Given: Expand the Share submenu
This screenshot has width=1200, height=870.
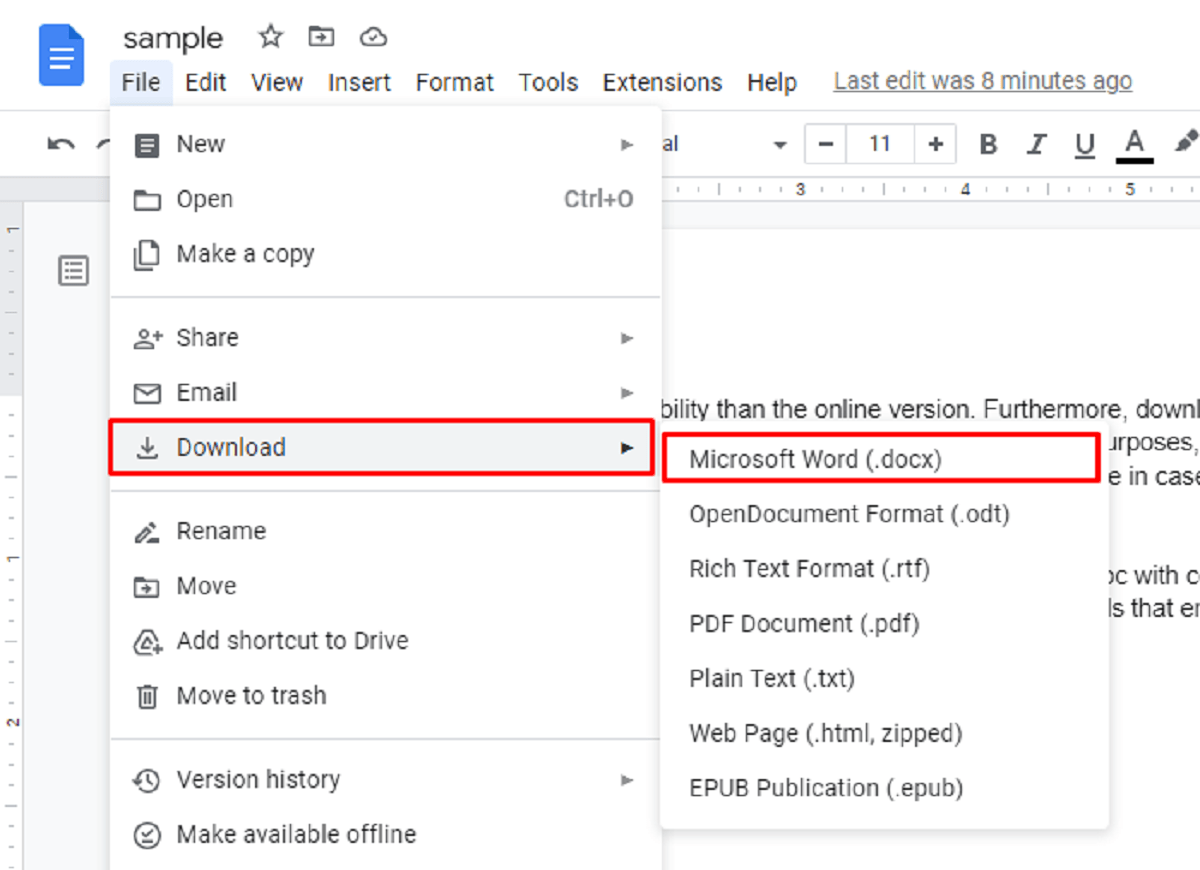Looking at the screenshot, I should [627, 338].
